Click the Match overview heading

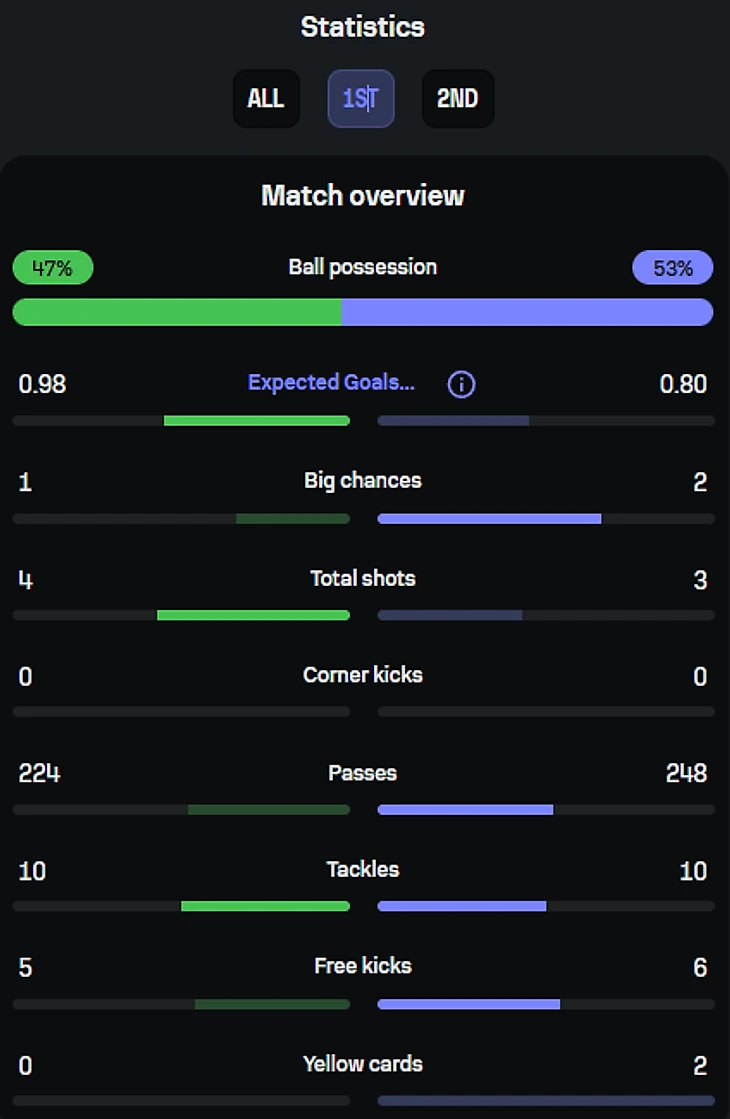pos(363,195)
